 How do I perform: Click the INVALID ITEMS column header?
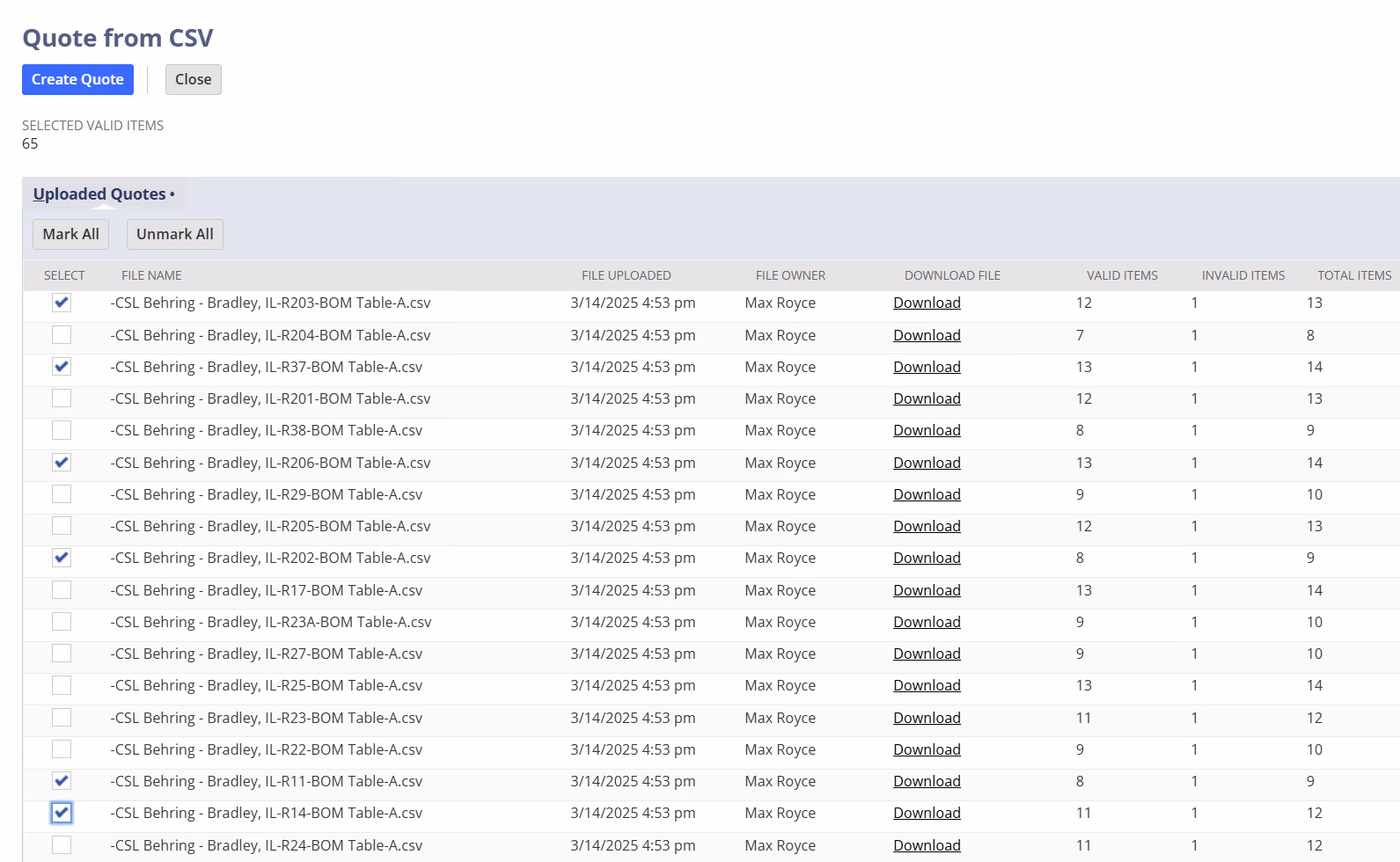click(x=1243, y=275)
